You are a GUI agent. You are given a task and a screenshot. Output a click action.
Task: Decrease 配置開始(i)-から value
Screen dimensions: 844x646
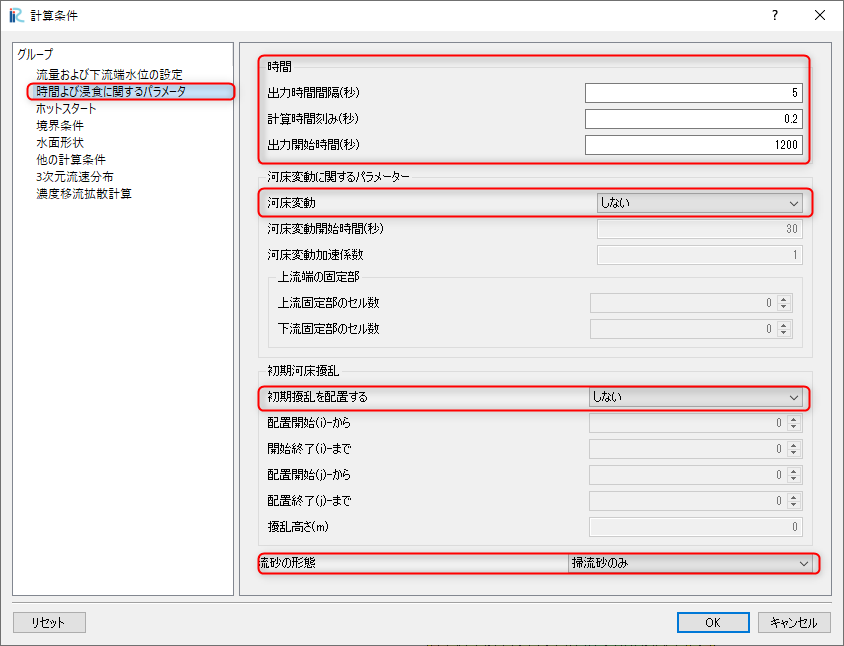[x=793, y=427]
